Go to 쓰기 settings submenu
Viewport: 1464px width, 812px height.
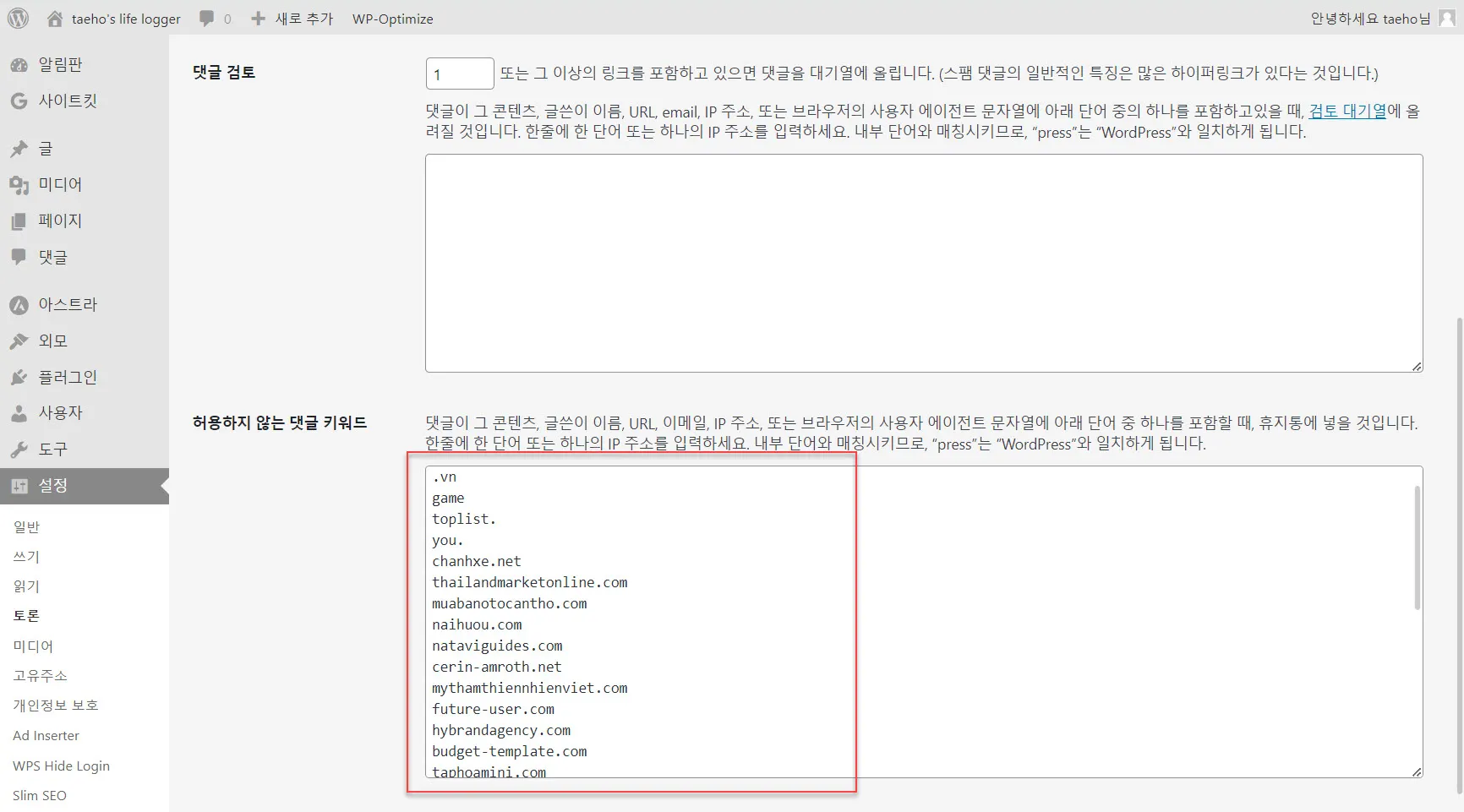pyautogui.click(x=26, y=557)
